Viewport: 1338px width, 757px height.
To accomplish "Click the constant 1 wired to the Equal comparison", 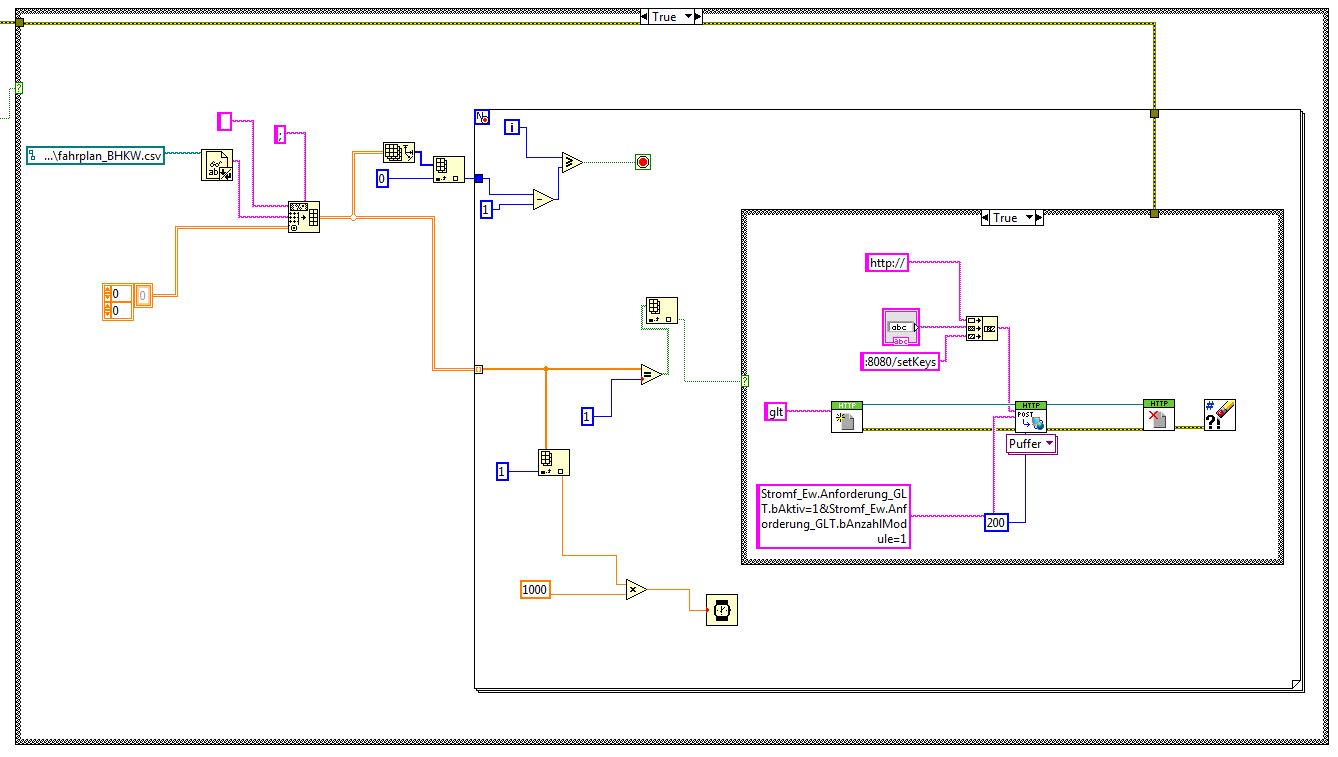I will click(x=589, y=415).
